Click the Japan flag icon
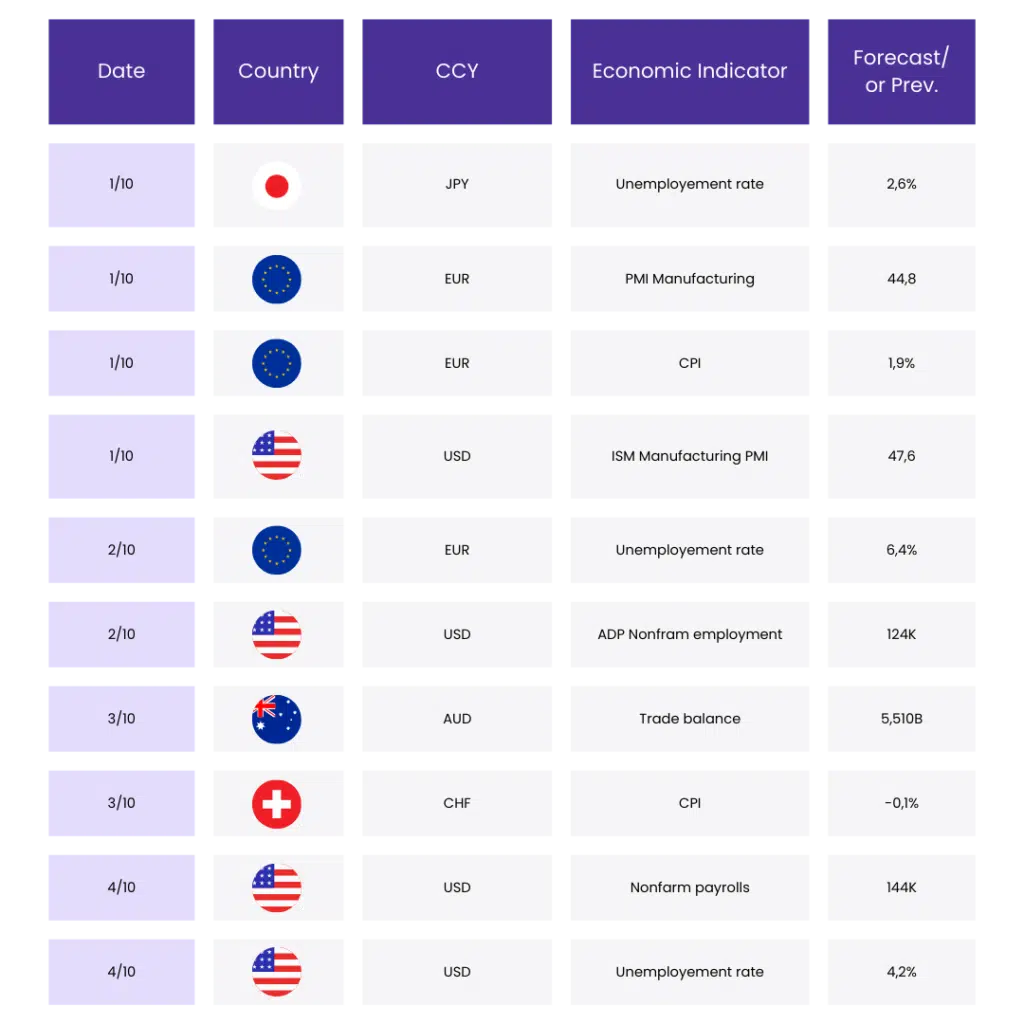Image resolution: width=1024 pixels, height=1024 pixels. 277,185
